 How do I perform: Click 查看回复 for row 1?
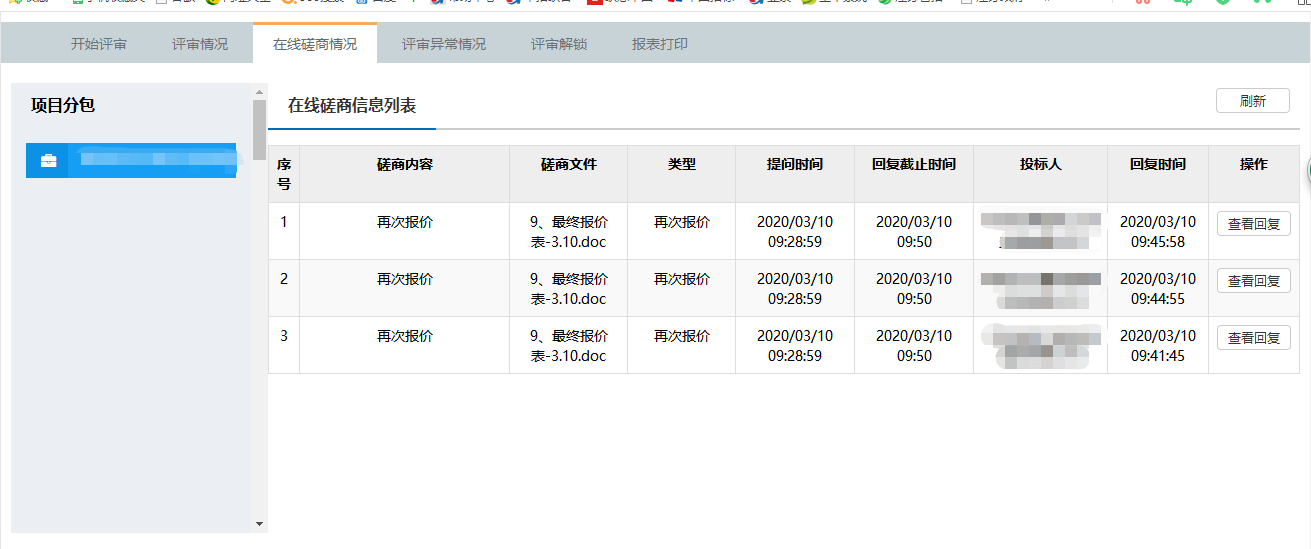click(1253, 224)
